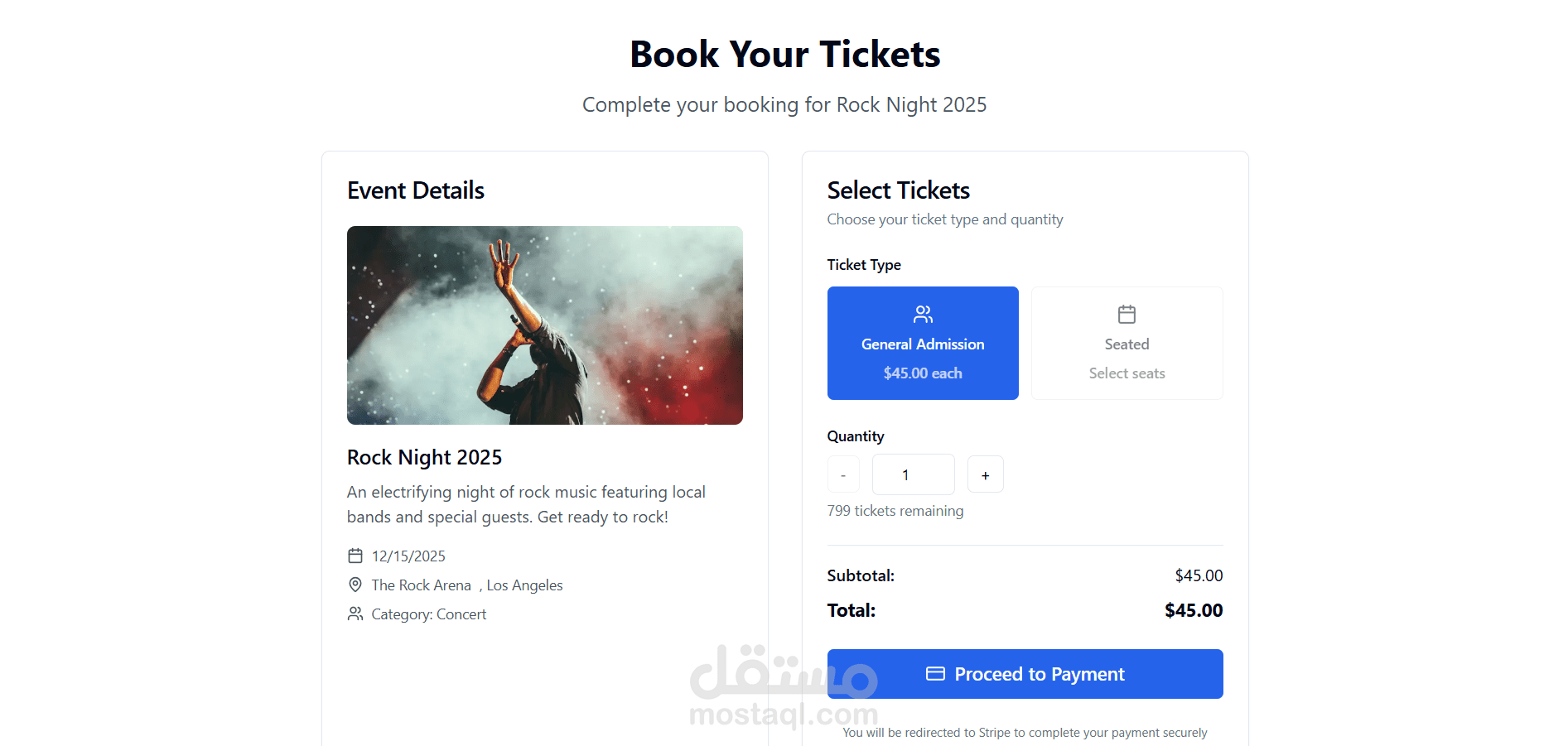Screen dimensions: 1568x746
Task: Select General Admission ticket type
Action: (x=923, y=343)
